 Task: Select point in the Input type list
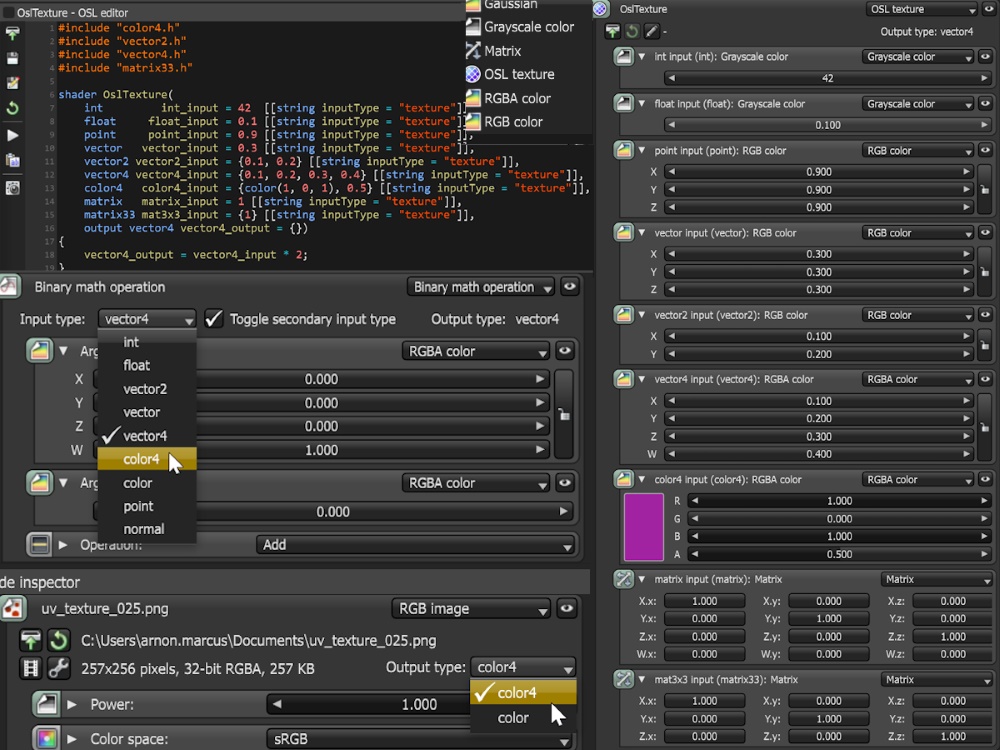[147, 506]
